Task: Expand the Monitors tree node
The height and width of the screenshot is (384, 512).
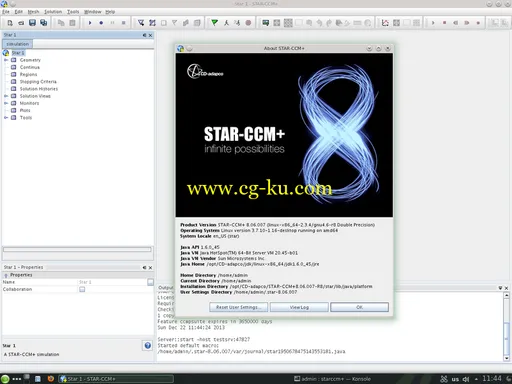Action: tap(6, 103)
